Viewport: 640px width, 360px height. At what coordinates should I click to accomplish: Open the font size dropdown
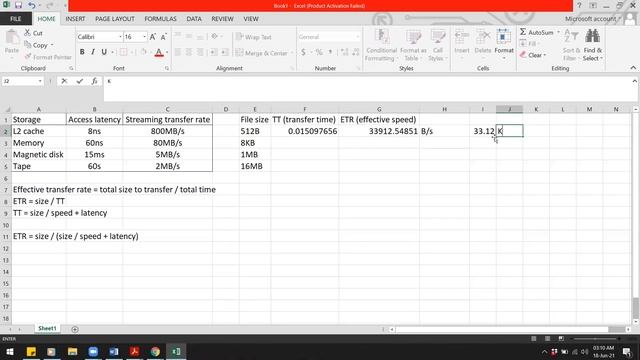coord(144,37)
